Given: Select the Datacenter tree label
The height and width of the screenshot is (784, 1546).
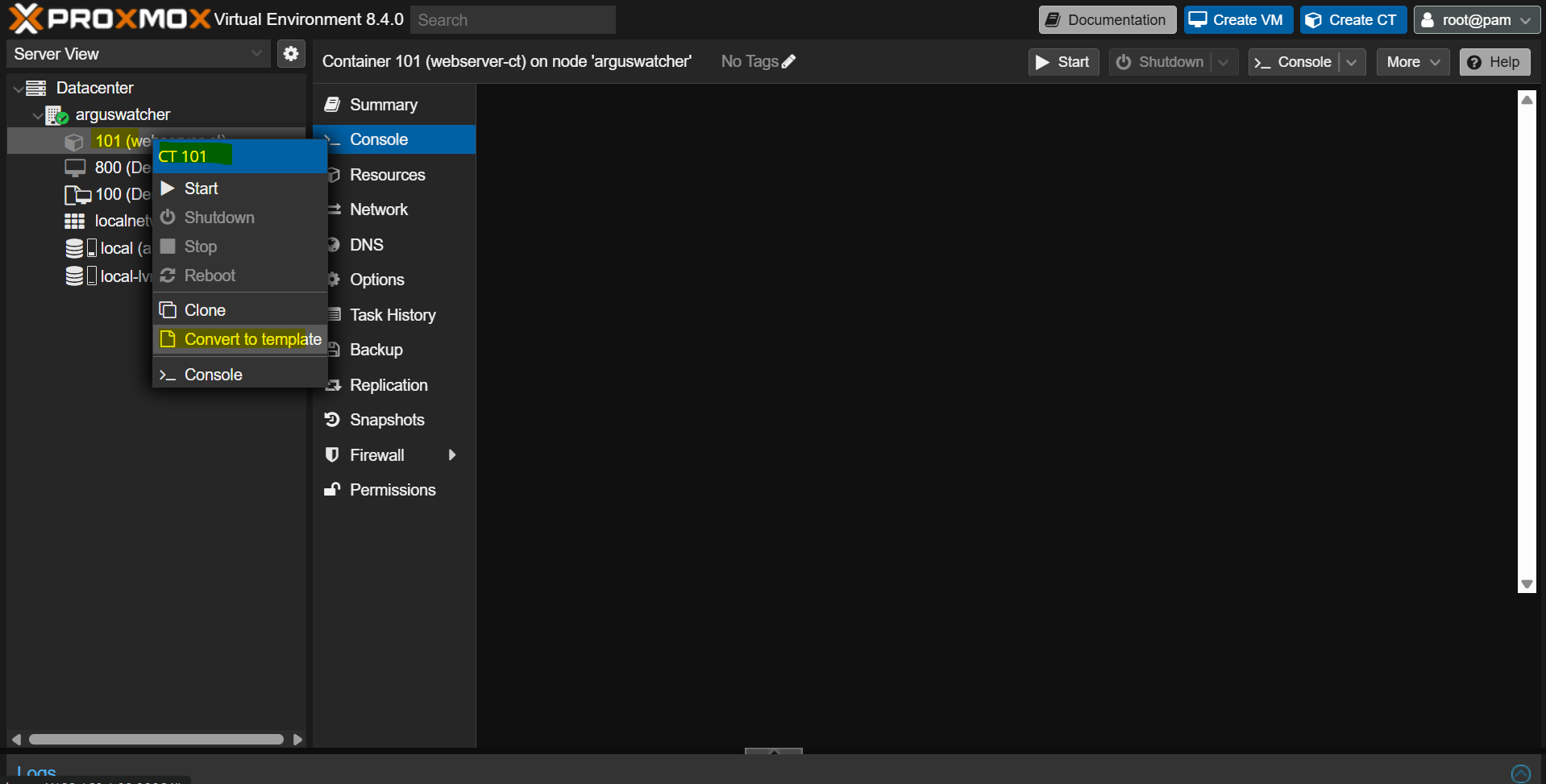Looking at the screenshot, I should (x=94, y=88).
